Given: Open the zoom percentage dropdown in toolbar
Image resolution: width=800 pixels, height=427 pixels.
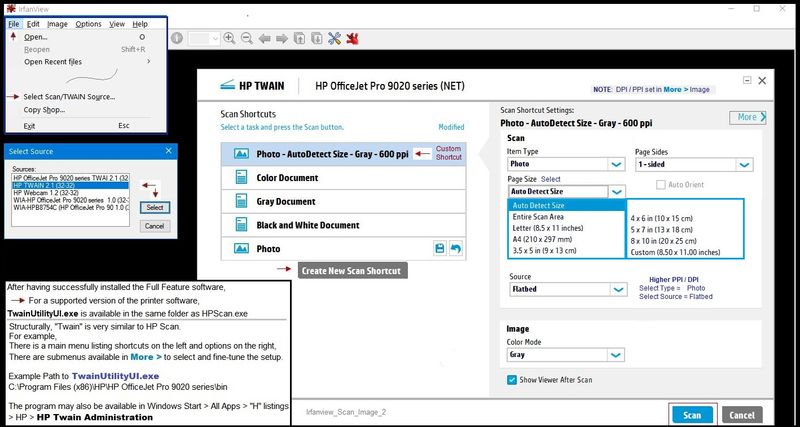Looking at the screenshot, I should (x=215, y=39).
